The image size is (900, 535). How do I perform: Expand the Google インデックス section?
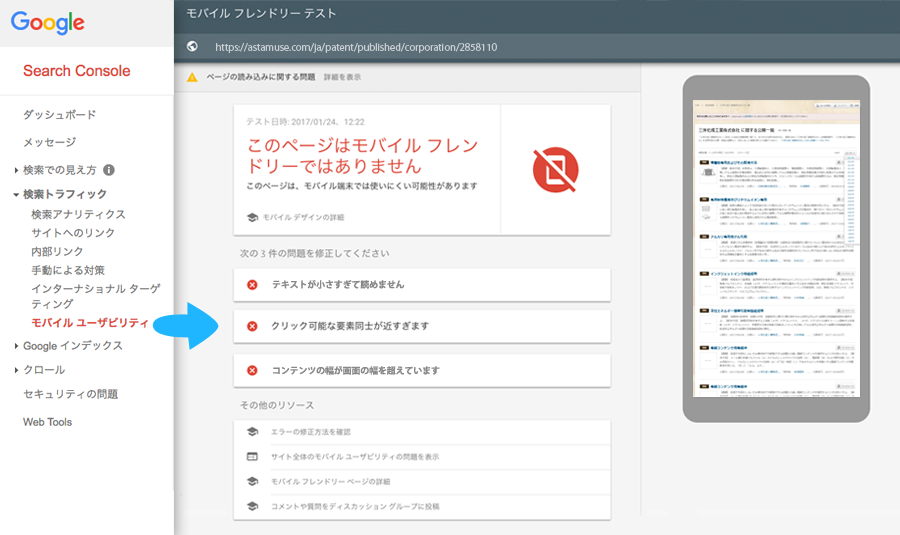point(16,346)
